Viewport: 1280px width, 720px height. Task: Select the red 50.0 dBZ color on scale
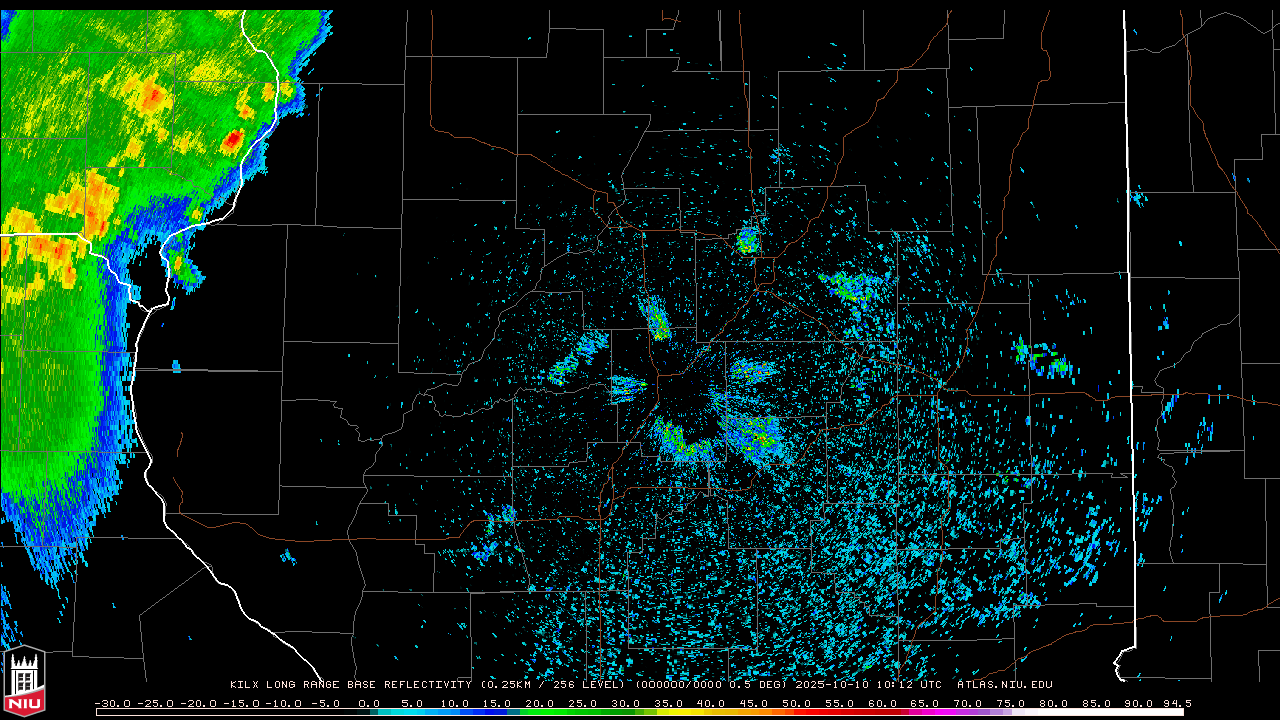pos(796,712)
